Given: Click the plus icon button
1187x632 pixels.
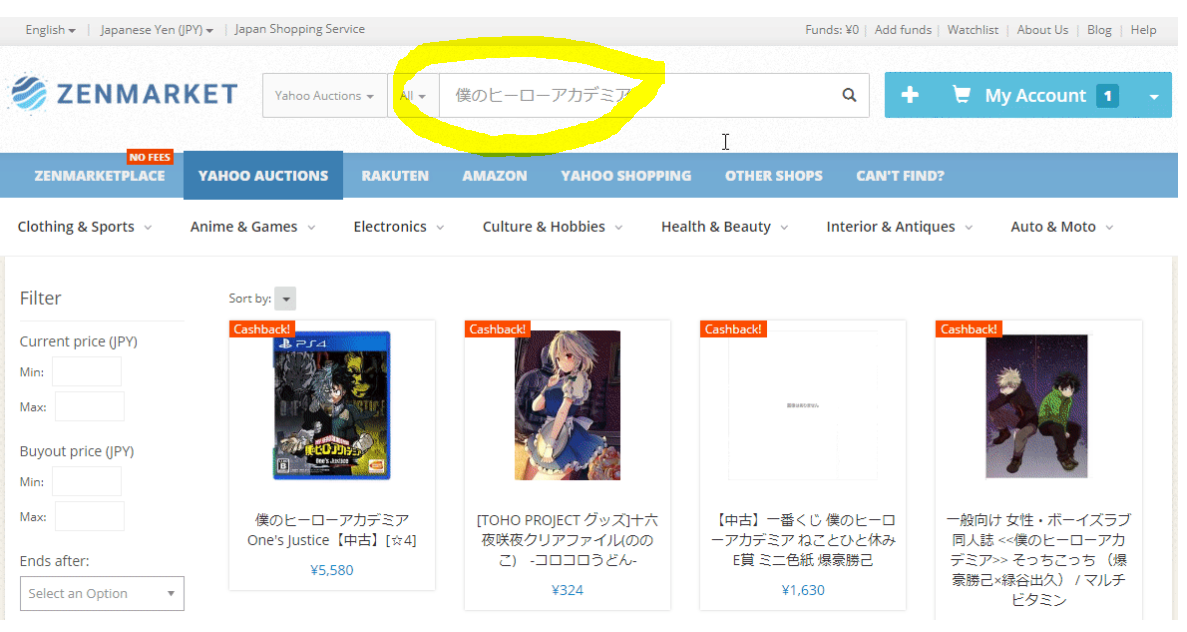Looking at the screenshot, I should pyautogui.click(x=909, y=95).
